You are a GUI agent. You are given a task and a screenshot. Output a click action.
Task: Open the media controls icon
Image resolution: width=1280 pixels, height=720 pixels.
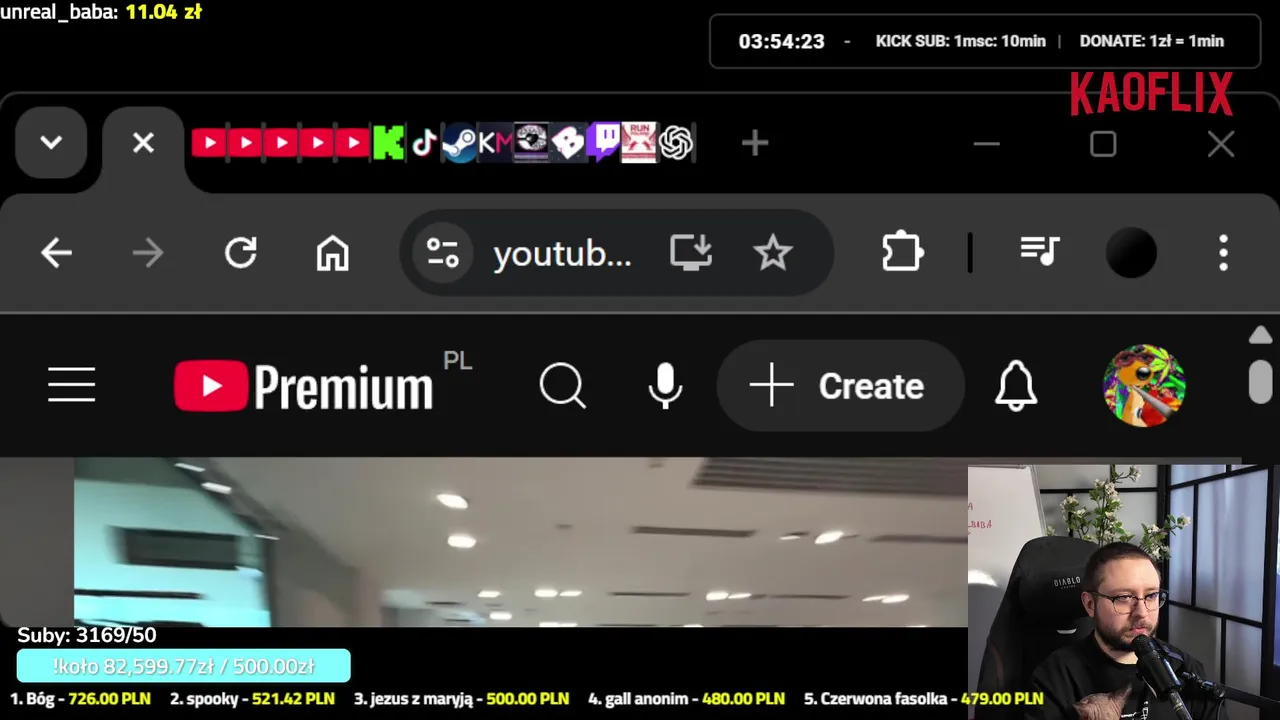click(x=1040, y=252)
